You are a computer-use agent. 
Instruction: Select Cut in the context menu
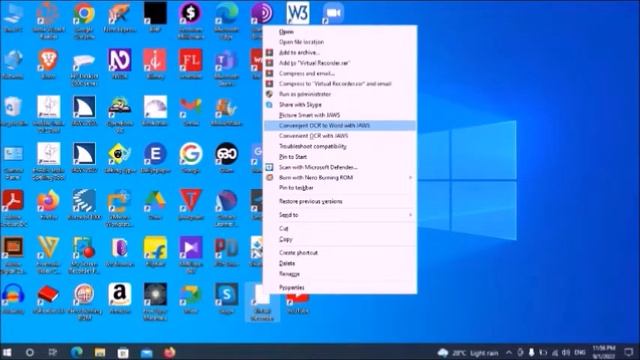pos(340,228)
